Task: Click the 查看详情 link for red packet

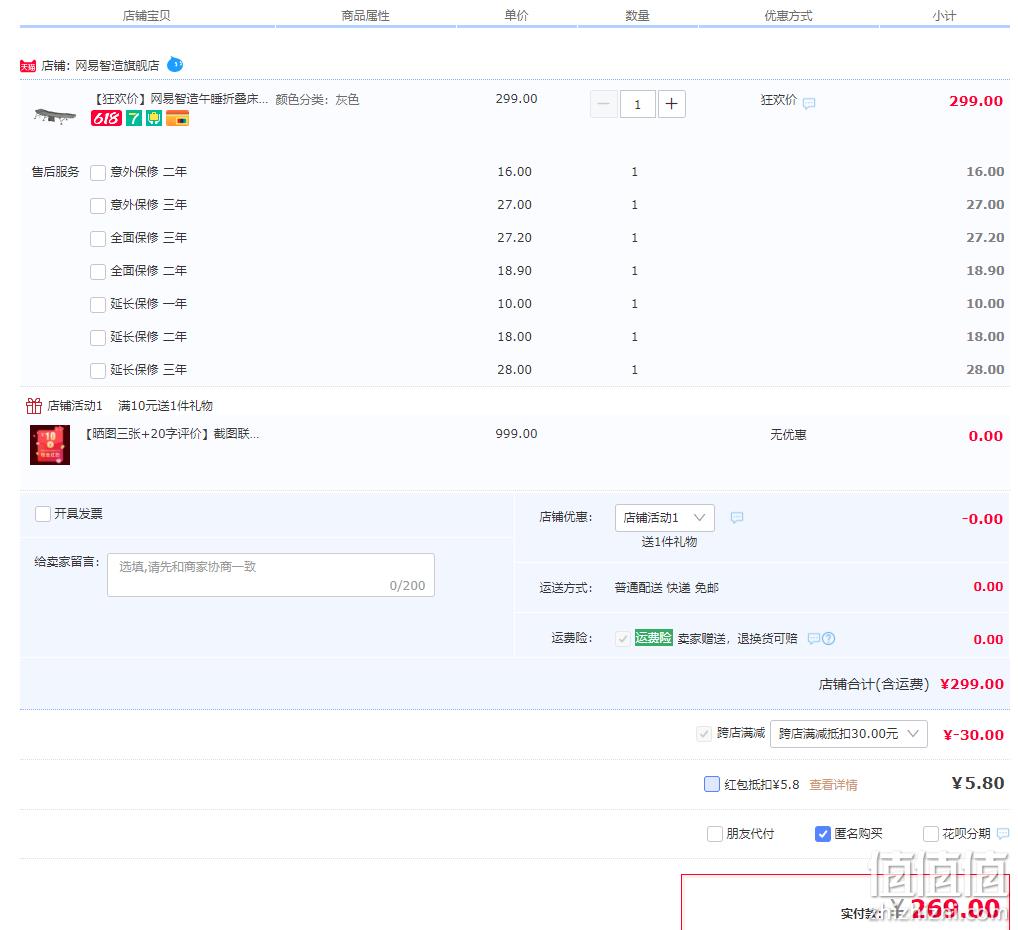Action: (833, 785)
